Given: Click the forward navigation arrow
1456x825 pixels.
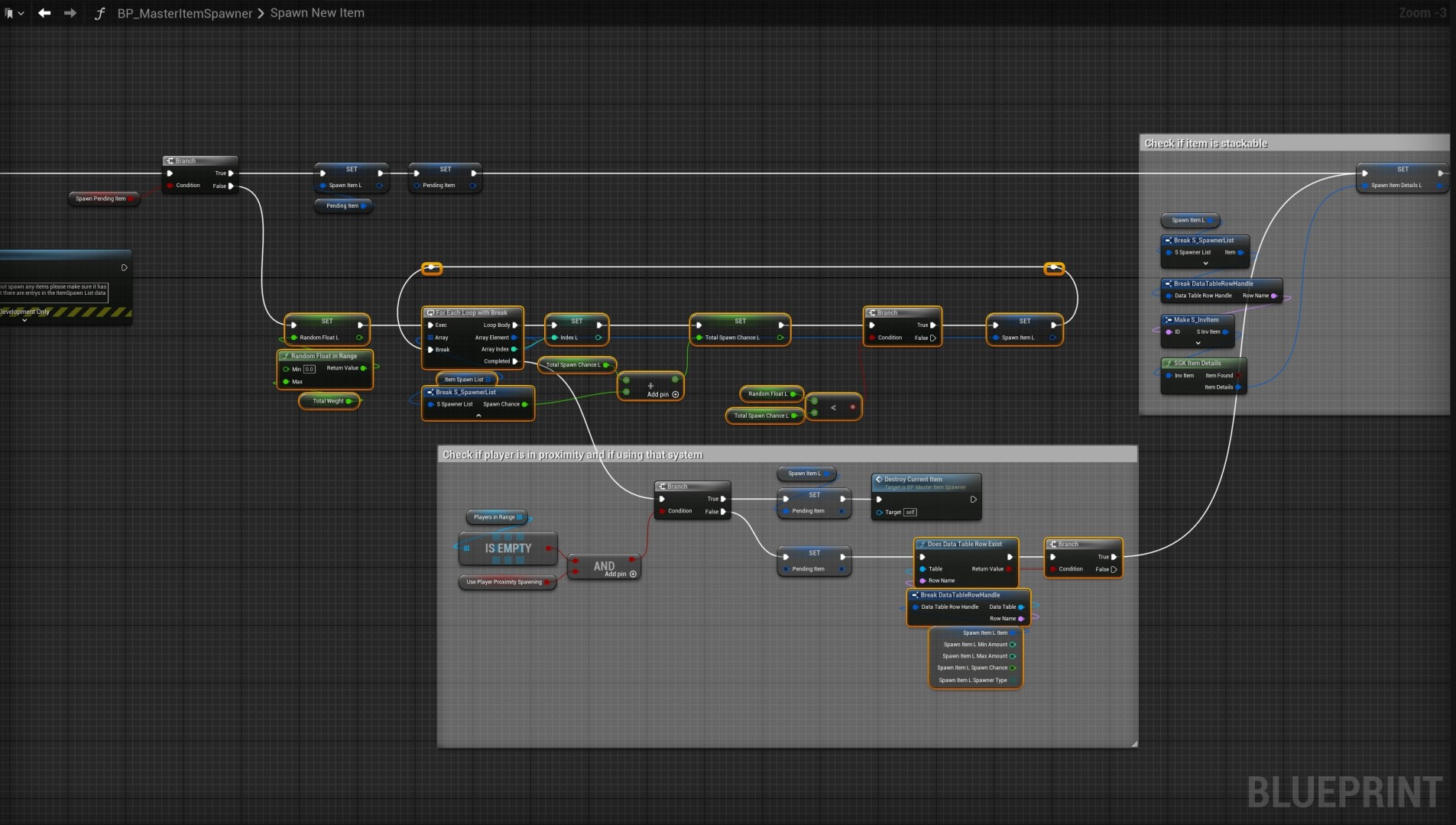Looking at the screenshot, I should 70,13.
